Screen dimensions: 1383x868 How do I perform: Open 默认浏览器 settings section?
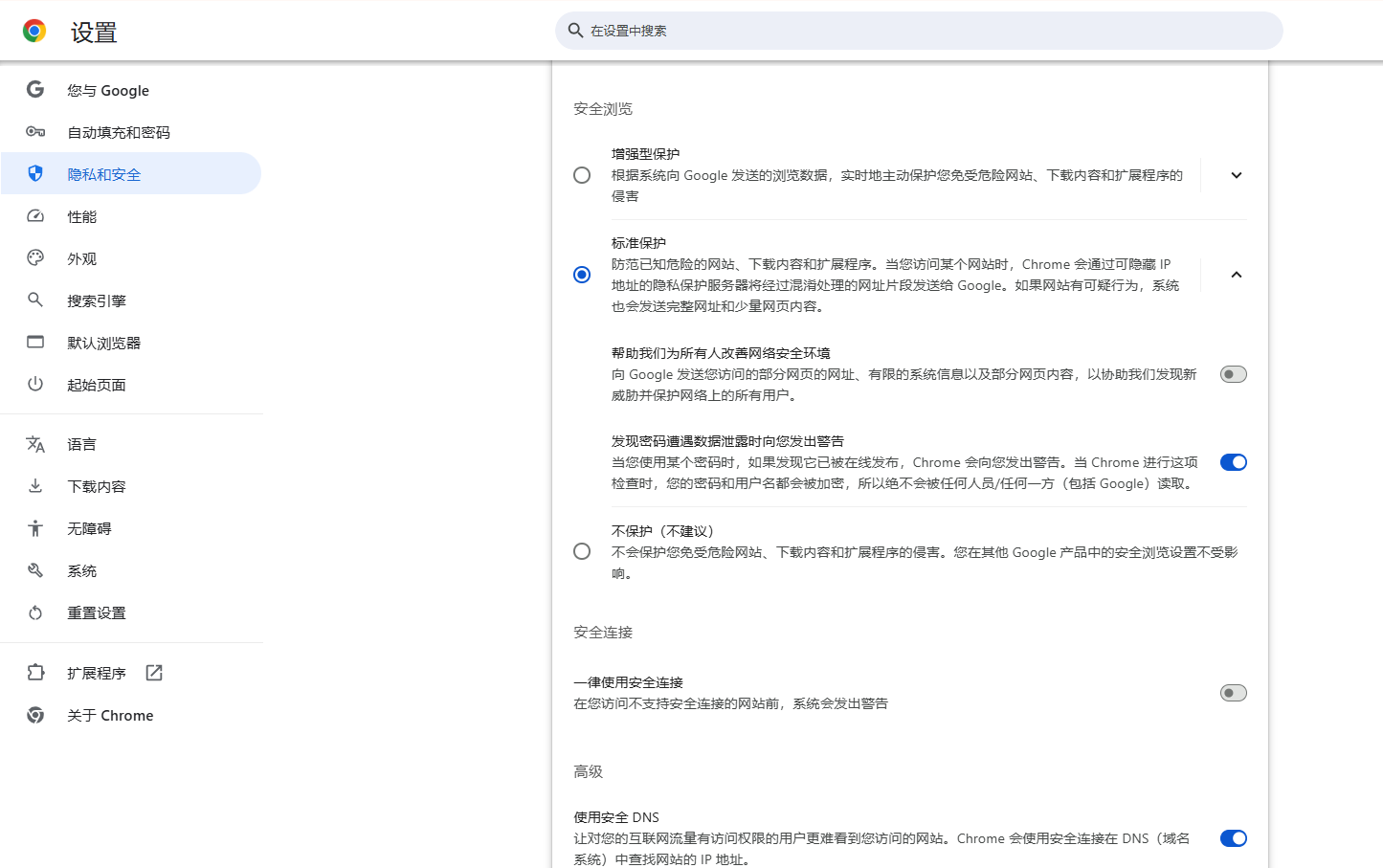131,343
